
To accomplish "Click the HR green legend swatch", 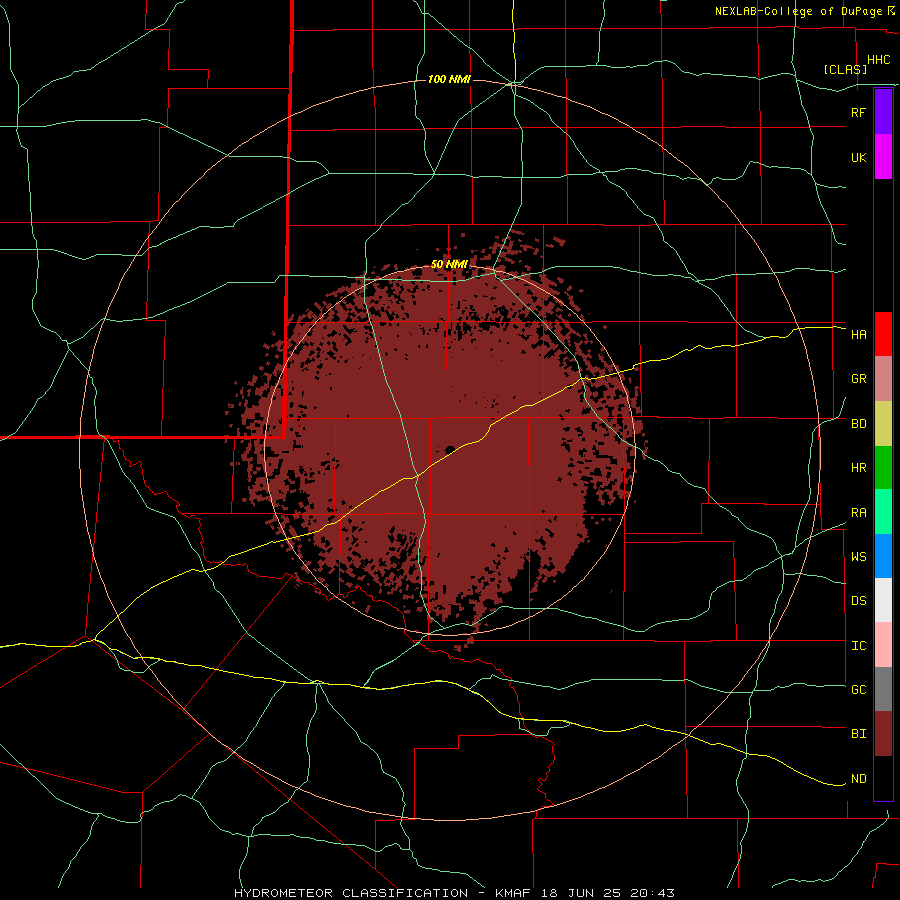I will (x=883, y=468).
